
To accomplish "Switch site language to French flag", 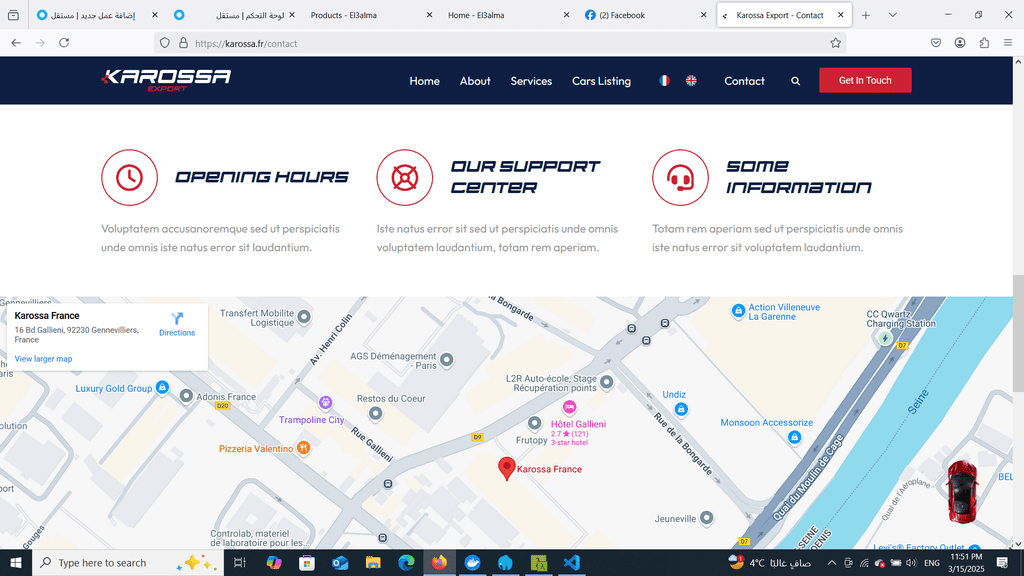I will (664, 80).
